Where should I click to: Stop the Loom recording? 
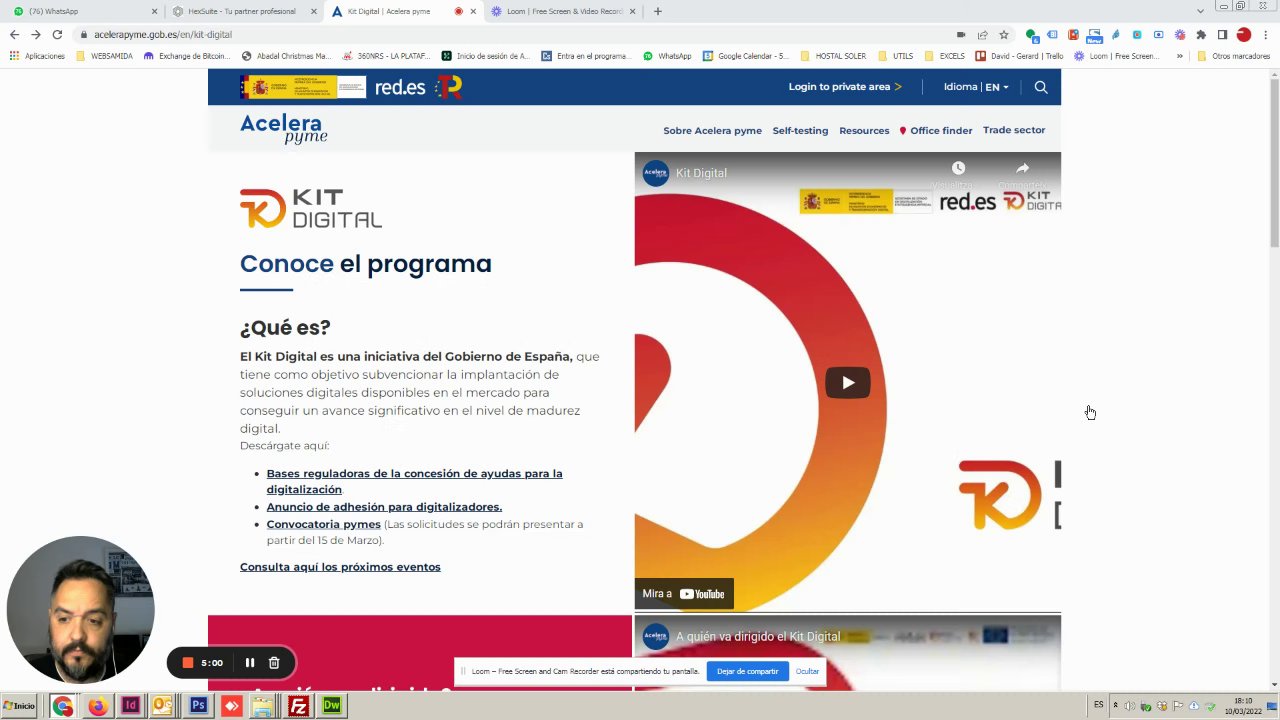pos(187,662)
